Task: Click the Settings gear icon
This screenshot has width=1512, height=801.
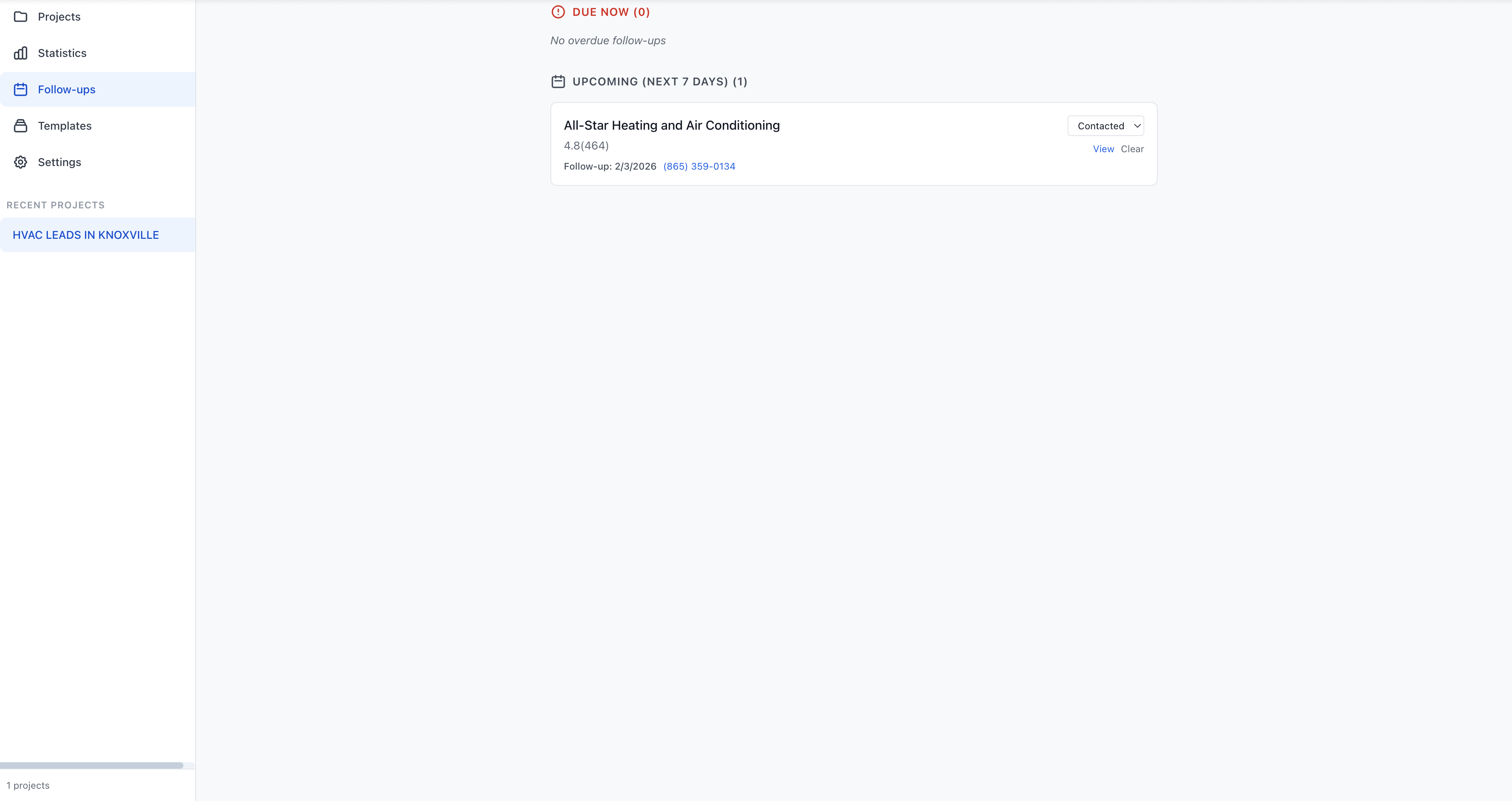Action: coord(21,162)
